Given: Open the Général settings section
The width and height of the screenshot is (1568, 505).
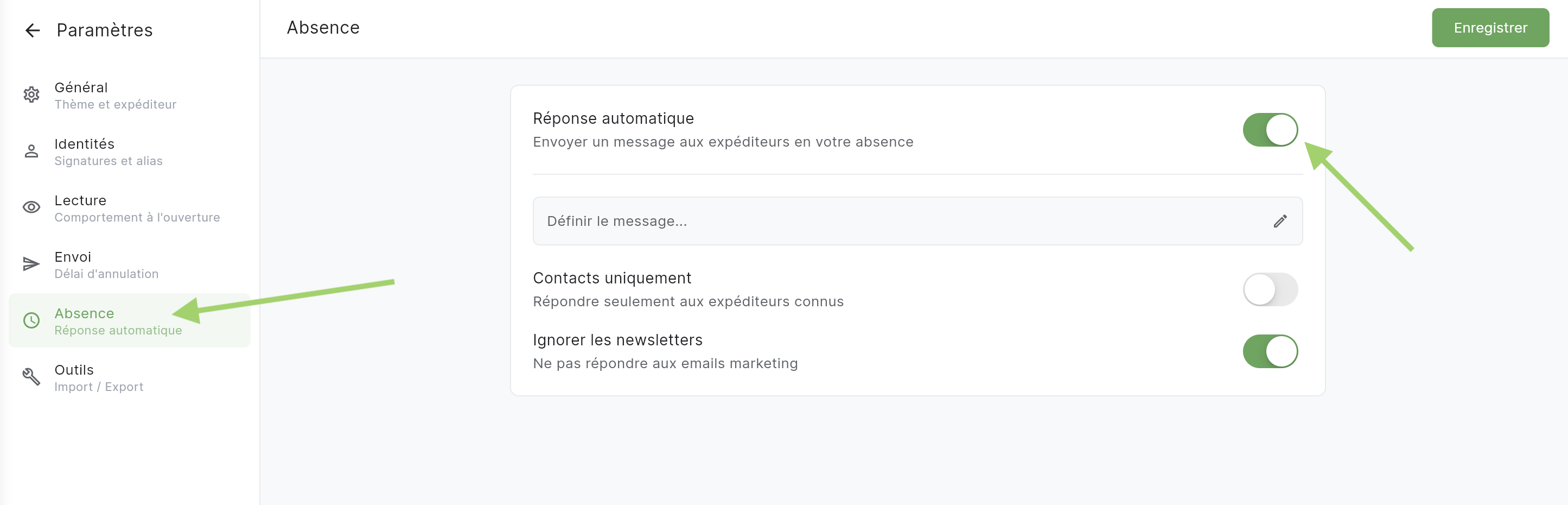Looking at the screenshot, I should 116,96.
